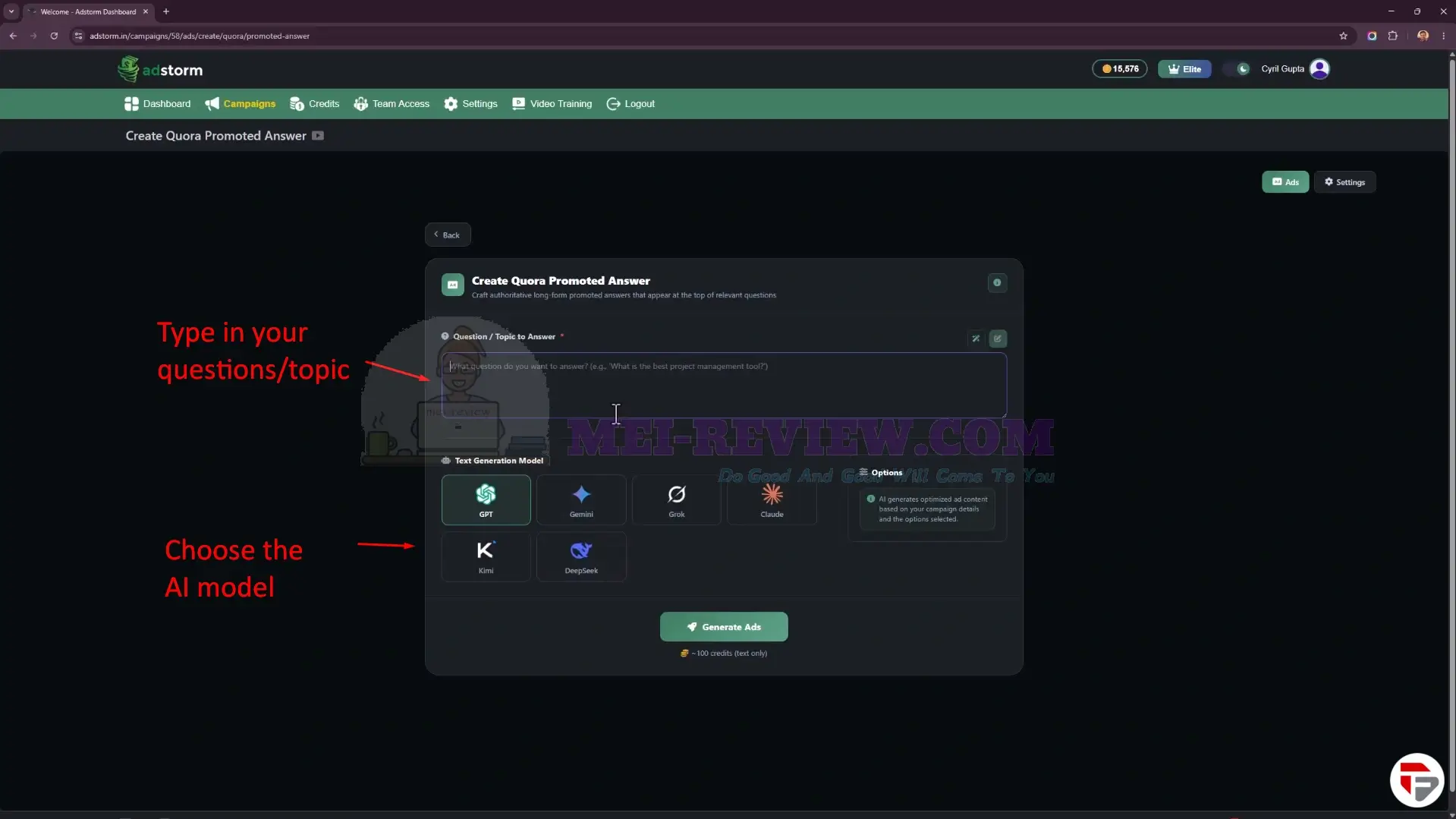The image size is (1456, 819).
Task: Close the Adstorm Dashboard tab
Action: tap(146, 11)
